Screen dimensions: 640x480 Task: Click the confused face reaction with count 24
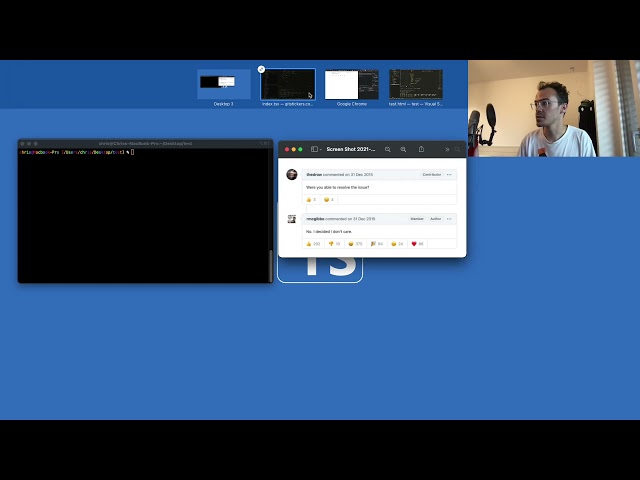point(397,244)
